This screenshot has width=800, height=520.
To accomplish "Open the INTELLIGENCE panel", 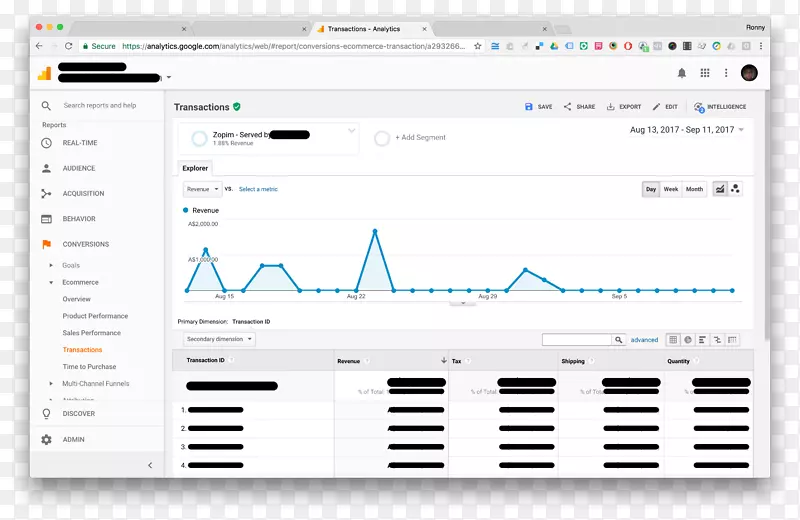I will pyautogui.click(x=720, y=107).
